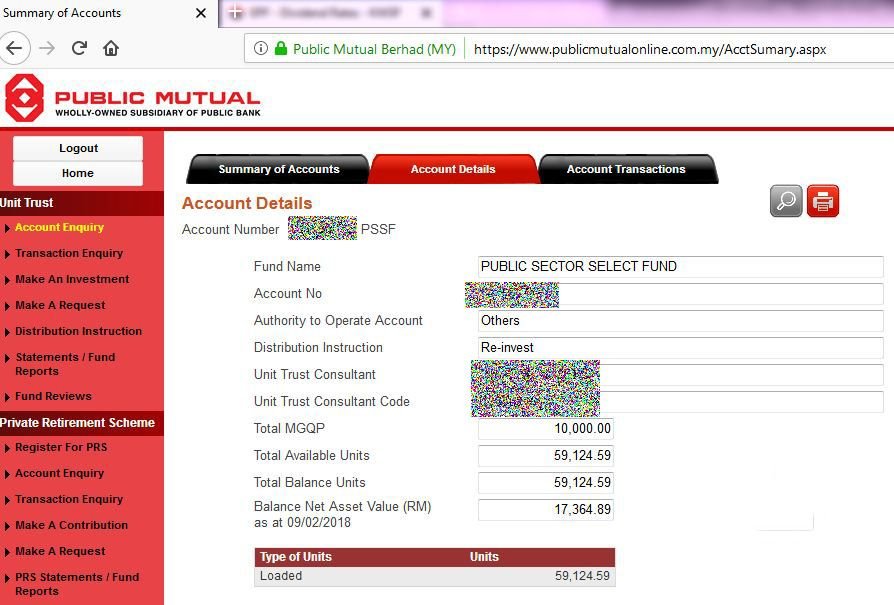Open Unit Trust Transaction Enquiry link
Screen dimensions: 894x605
click(x=69, y=253)
